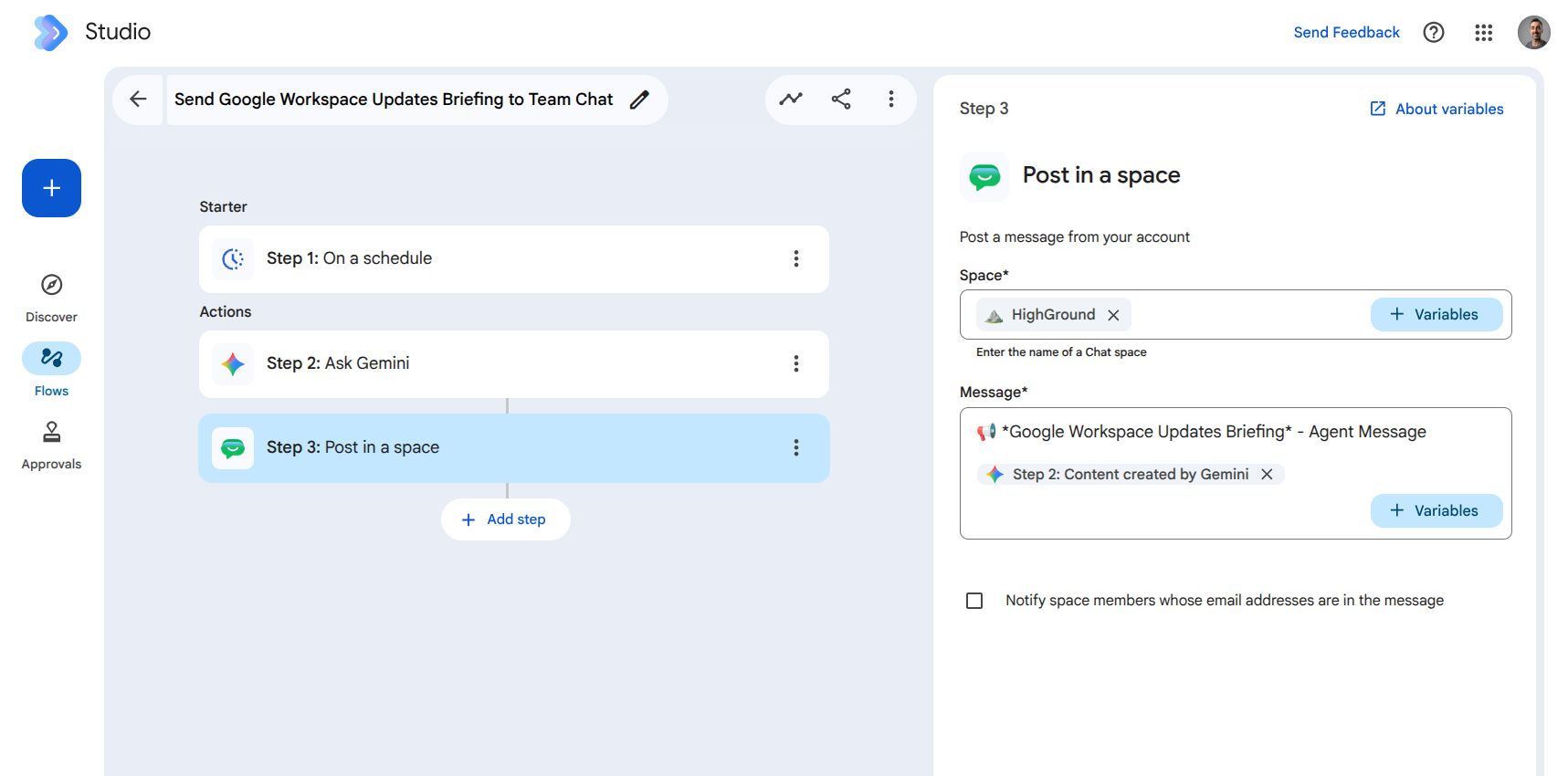Go back with the left arrow
The height and width of the screenshot is (776, 1568).
click(139, 100)
